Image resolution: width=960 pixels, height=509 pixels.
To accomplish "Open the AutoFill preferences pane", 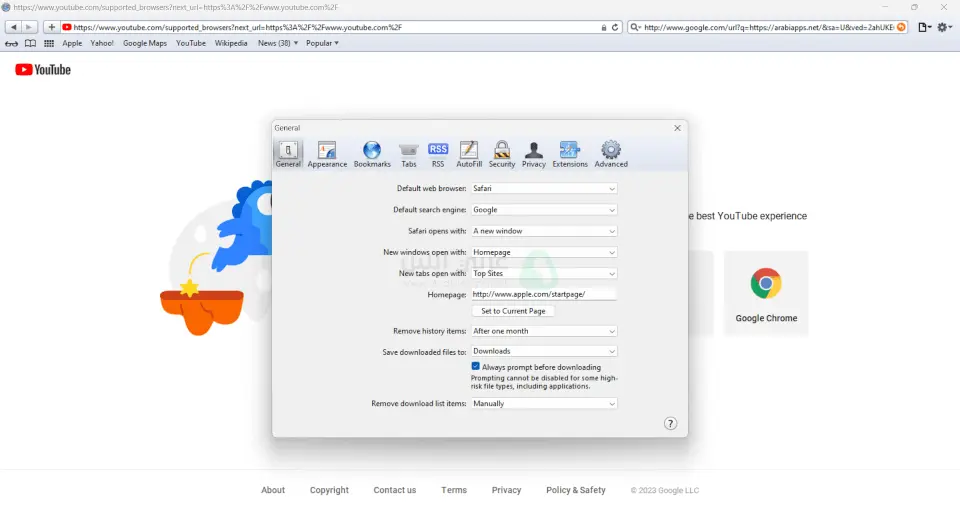I will (469, 154).
